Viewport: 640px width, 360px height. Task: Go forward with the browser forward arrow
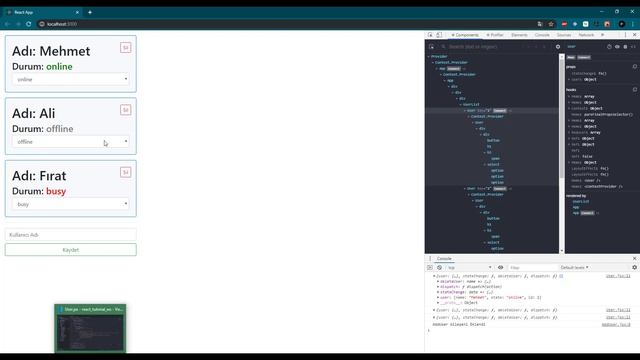(x=18, y=24)
